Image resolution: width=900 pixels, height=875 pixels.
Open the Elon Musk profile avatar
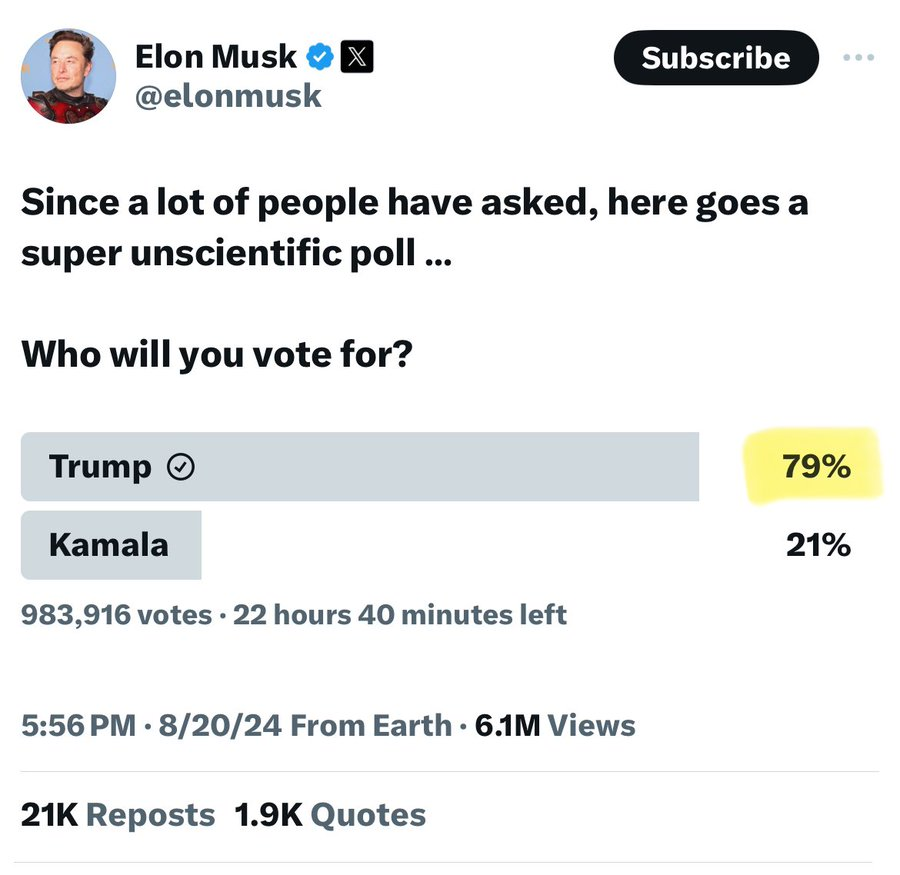[69, 76]
